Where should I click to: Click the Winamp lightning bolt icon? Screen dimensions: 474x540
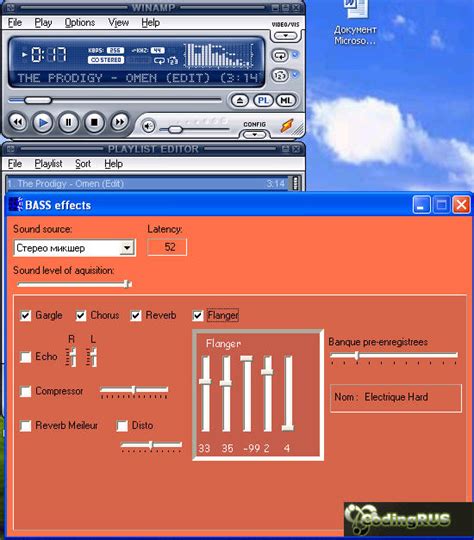287,125
